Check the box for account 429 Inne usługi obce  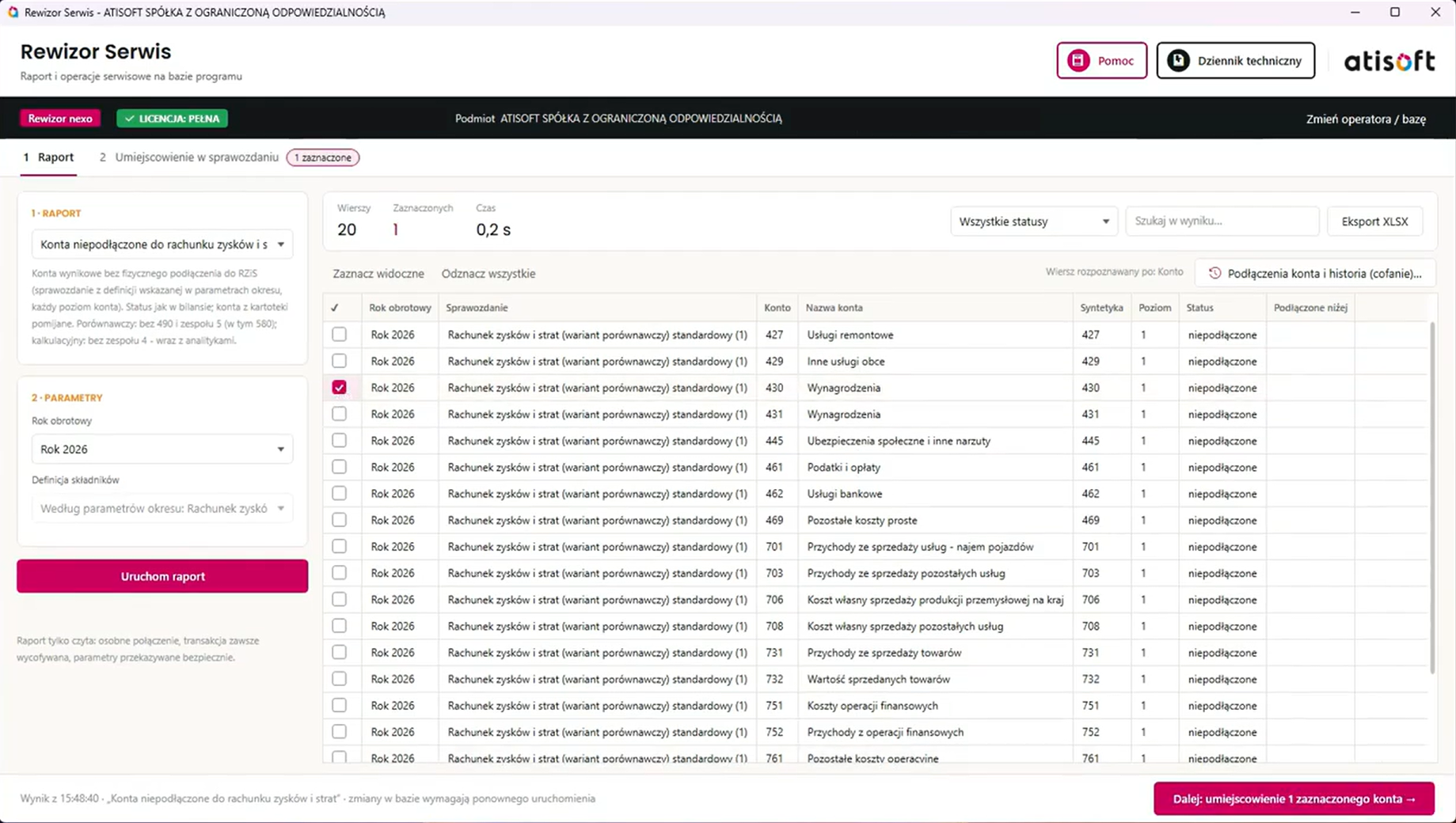[339, 361]
